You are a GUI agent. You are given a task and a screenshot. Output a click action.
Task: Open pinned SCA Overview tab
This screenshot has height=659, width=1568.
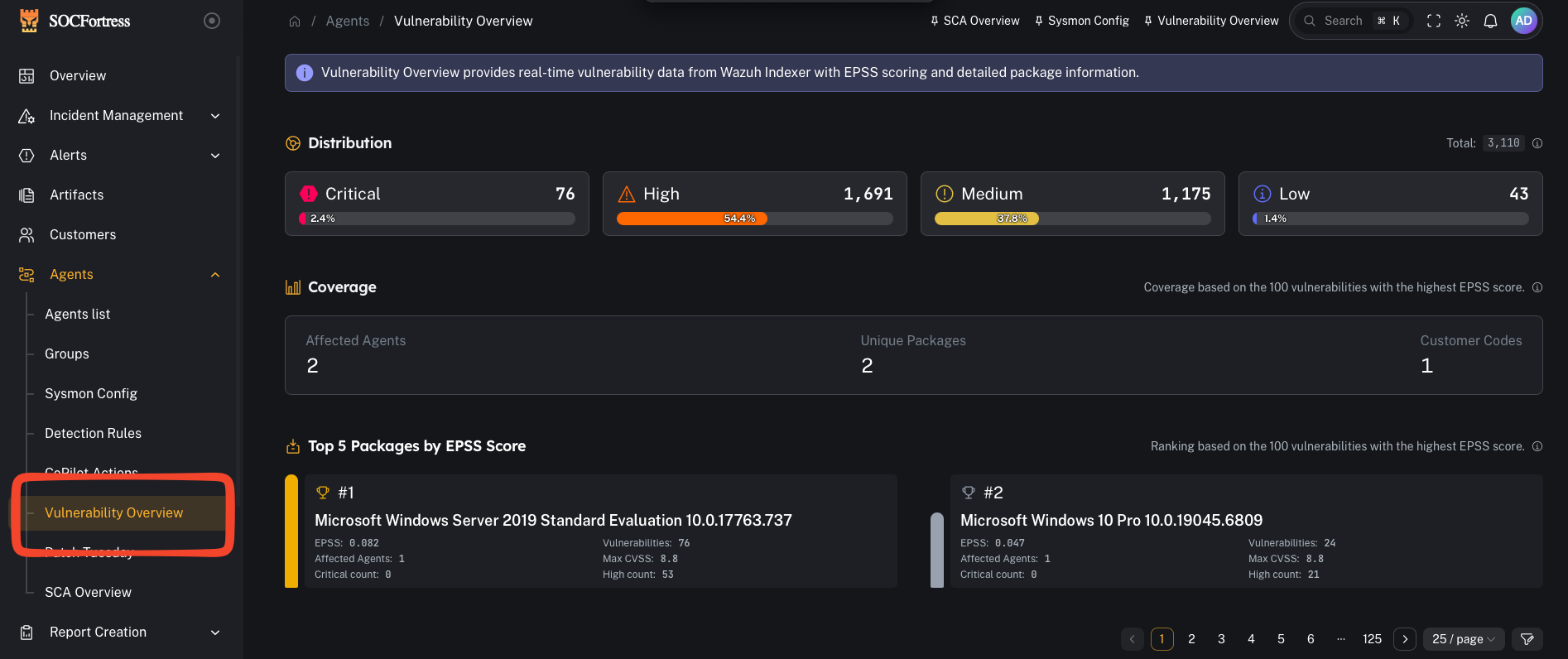pyautogui.click(x=975, y=21)
